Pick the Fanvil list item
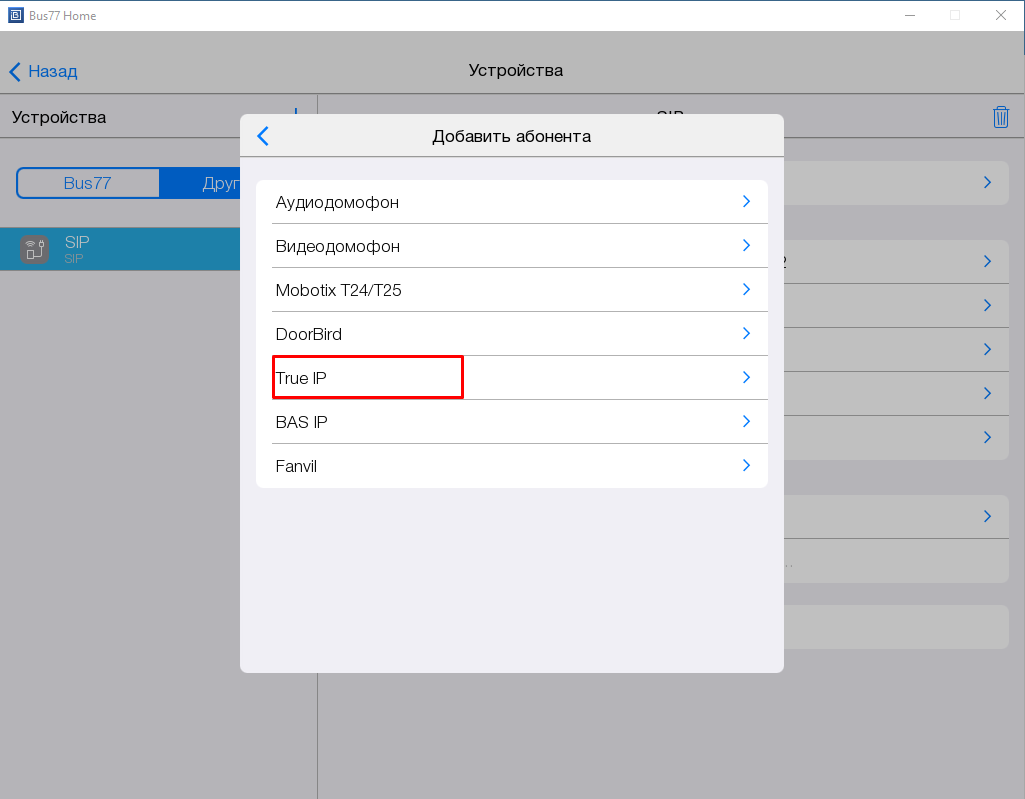The width and height of the screenshot is (1025, 799). (296, 466)
